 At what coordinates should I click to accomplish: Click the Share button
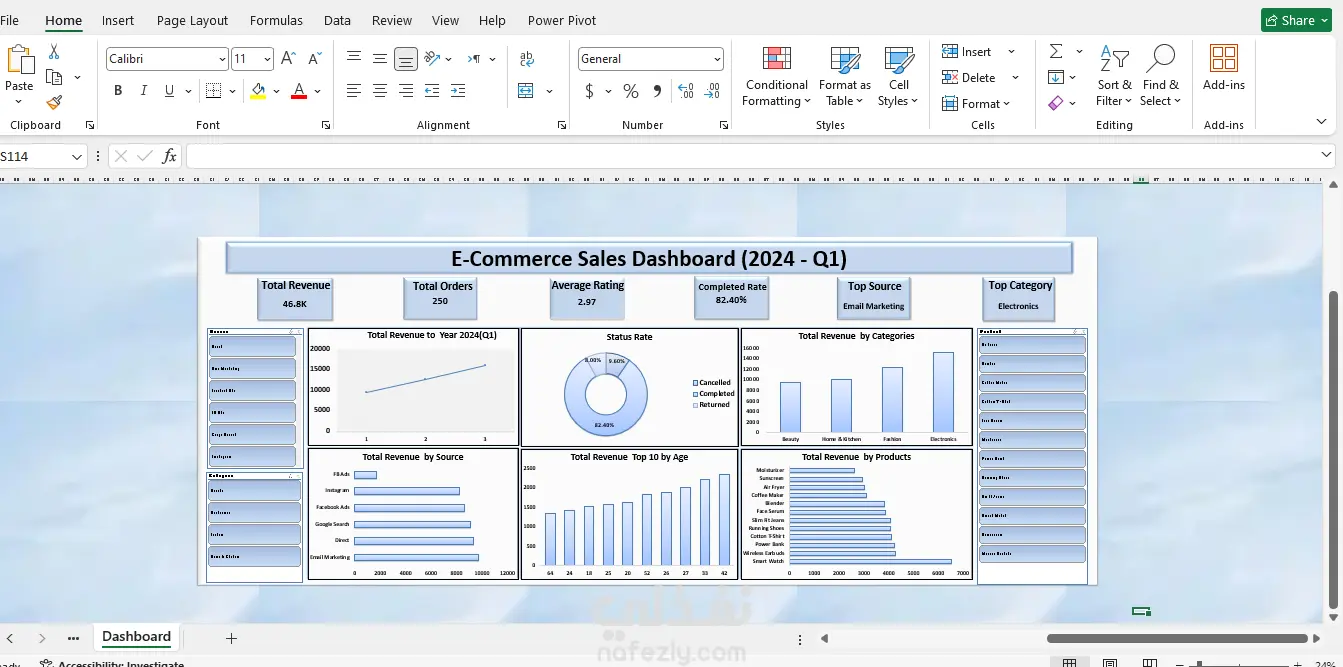click(1295, 20)
